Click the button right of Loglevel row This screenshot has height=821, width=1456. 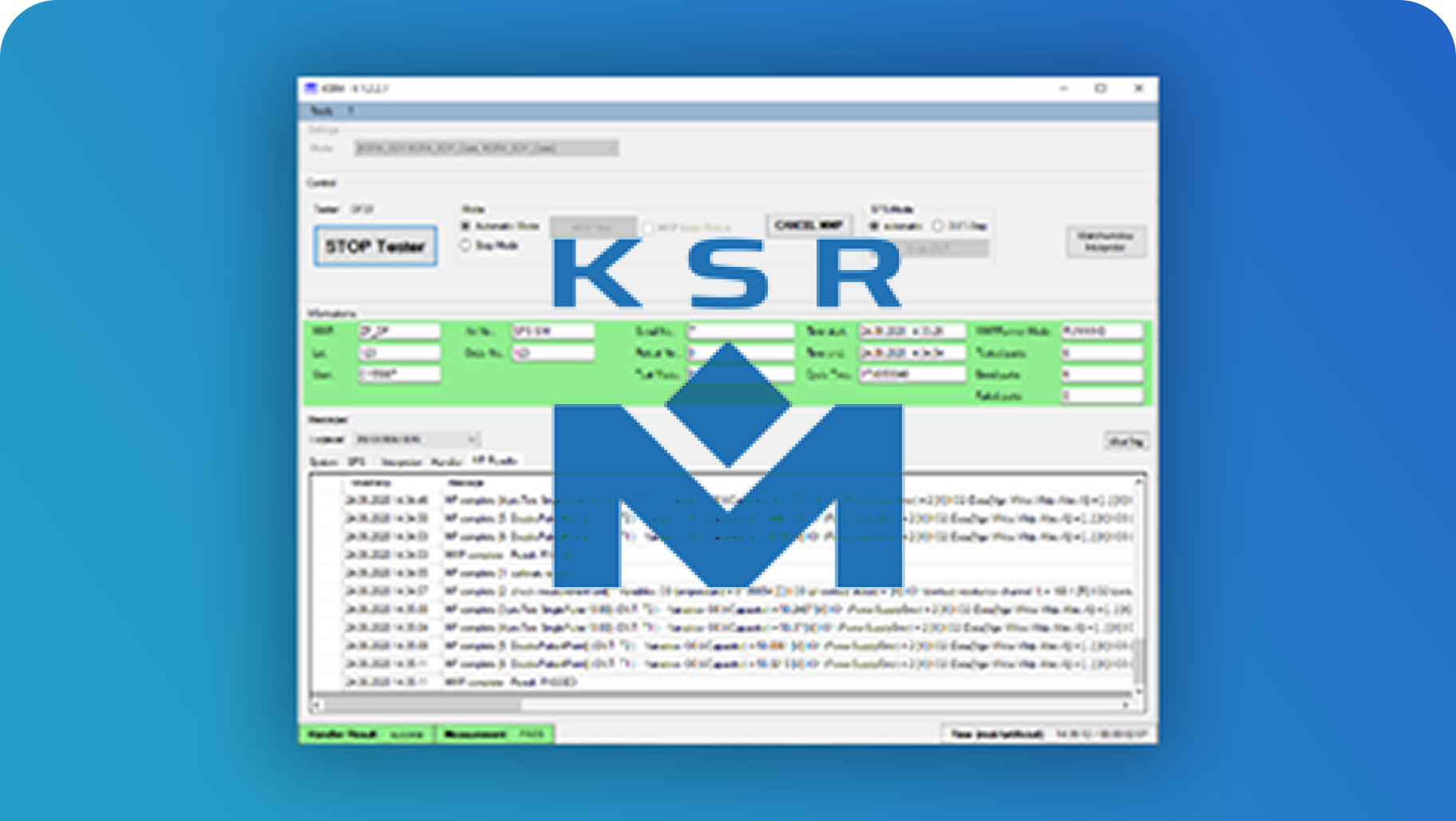(x=1127, y=441)
